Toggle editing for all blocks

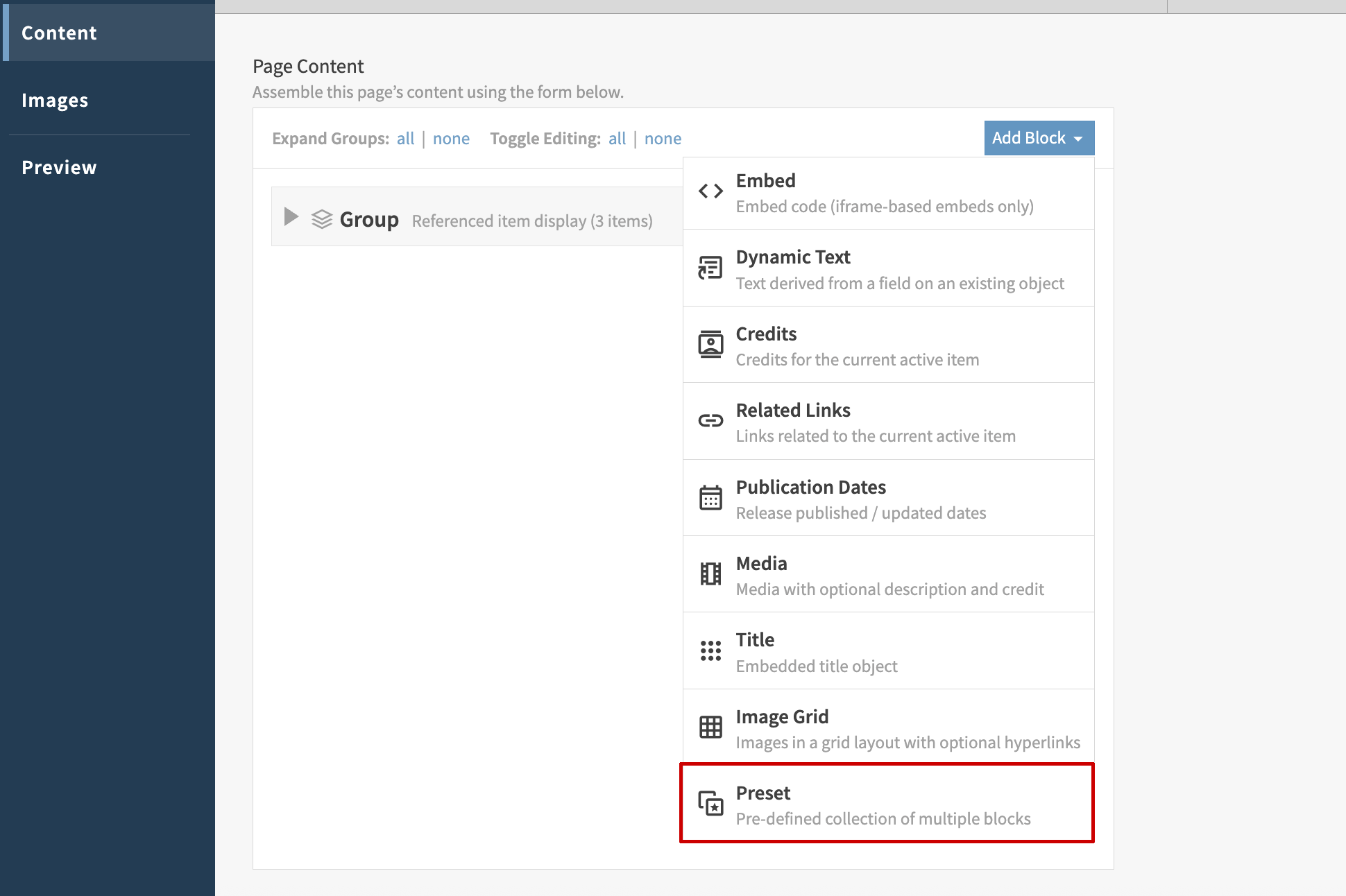(x=617, y=139)
